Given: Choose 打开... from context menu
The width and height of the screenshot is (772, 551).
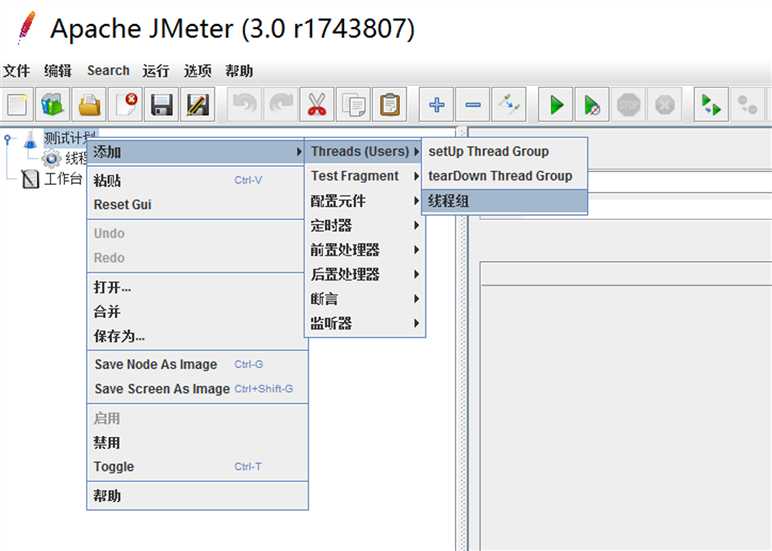Looking at the screenshot, I should pos(197,287).
